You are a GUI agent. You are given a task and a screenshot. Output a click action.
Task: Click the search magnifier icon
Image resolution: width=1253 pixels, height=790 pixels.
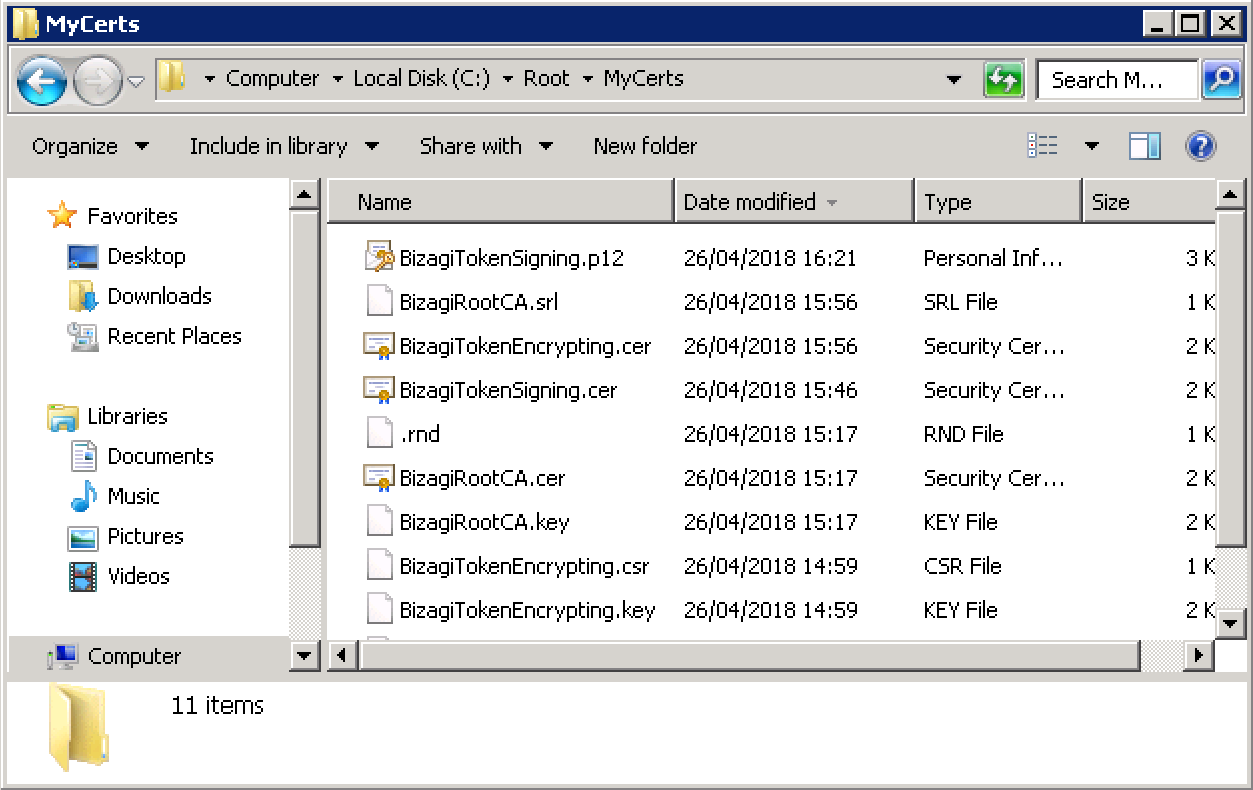click(1221, 79)
